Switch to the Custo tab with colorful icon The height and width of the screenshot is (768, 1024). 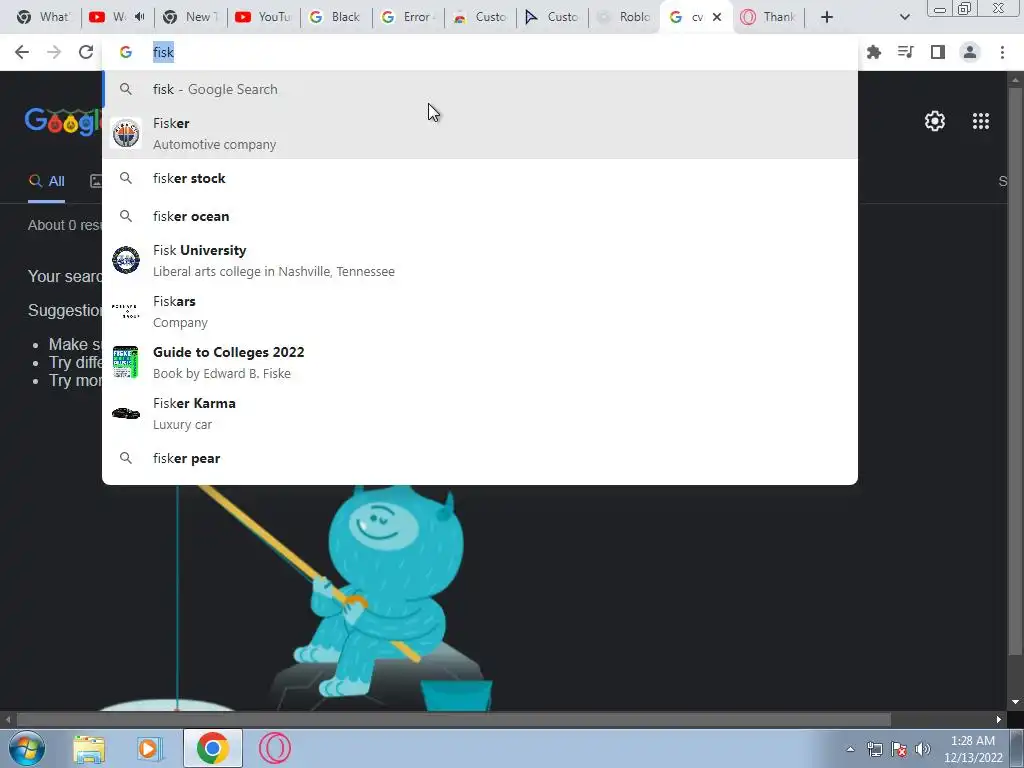tap(480, 17)
